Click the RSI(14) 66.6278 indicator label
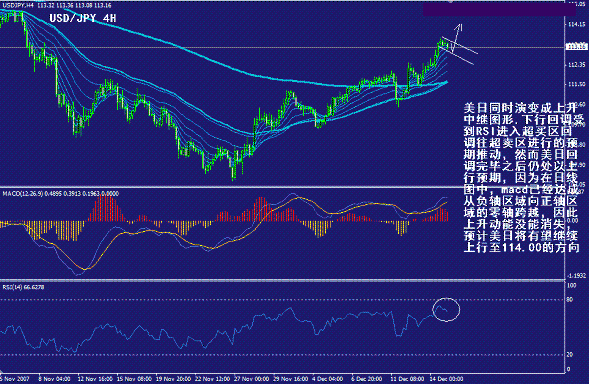Screen dimensions: 589x384 pos(23,287)
